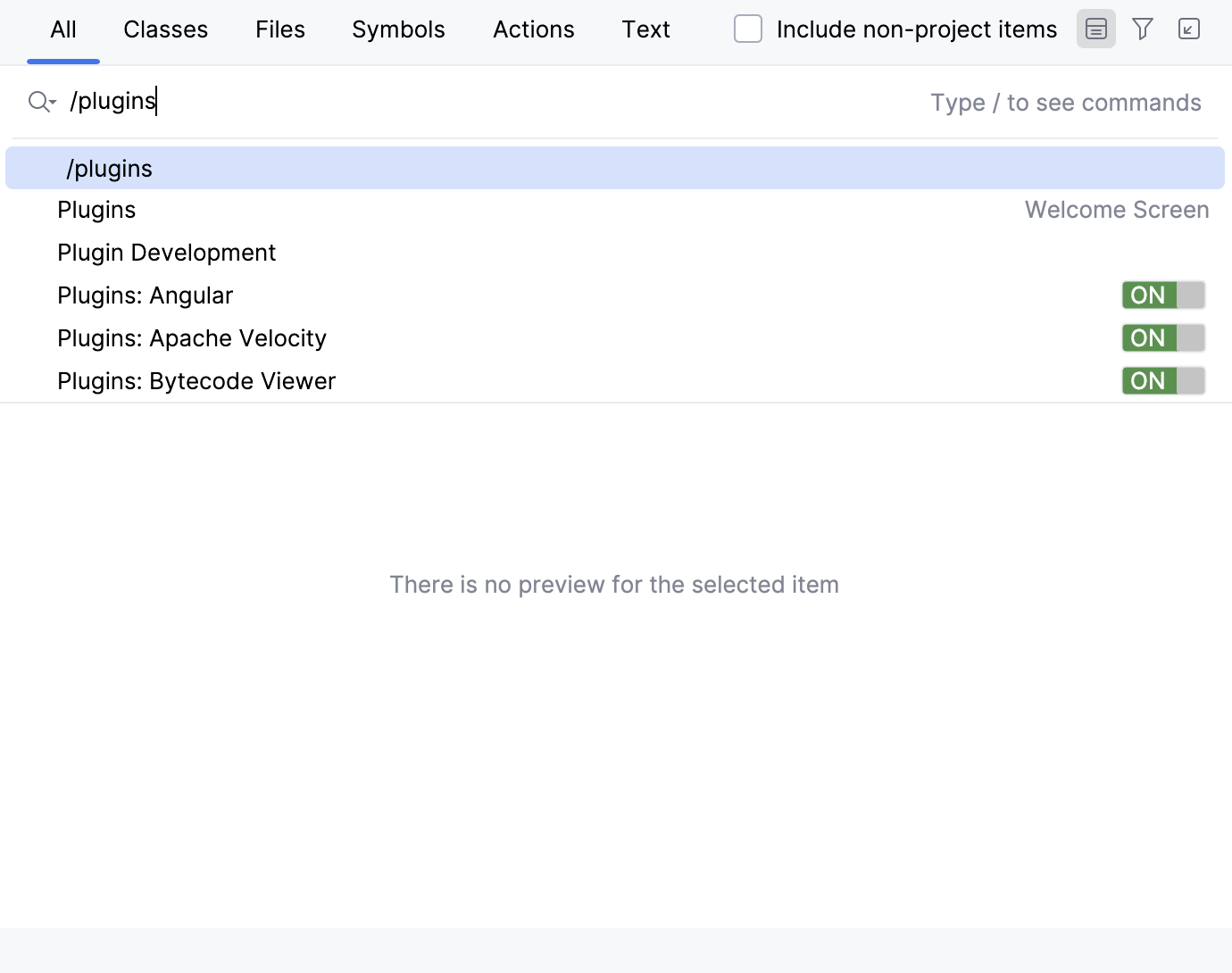Toggle the preview panel icon

(x=1095, y=29)
